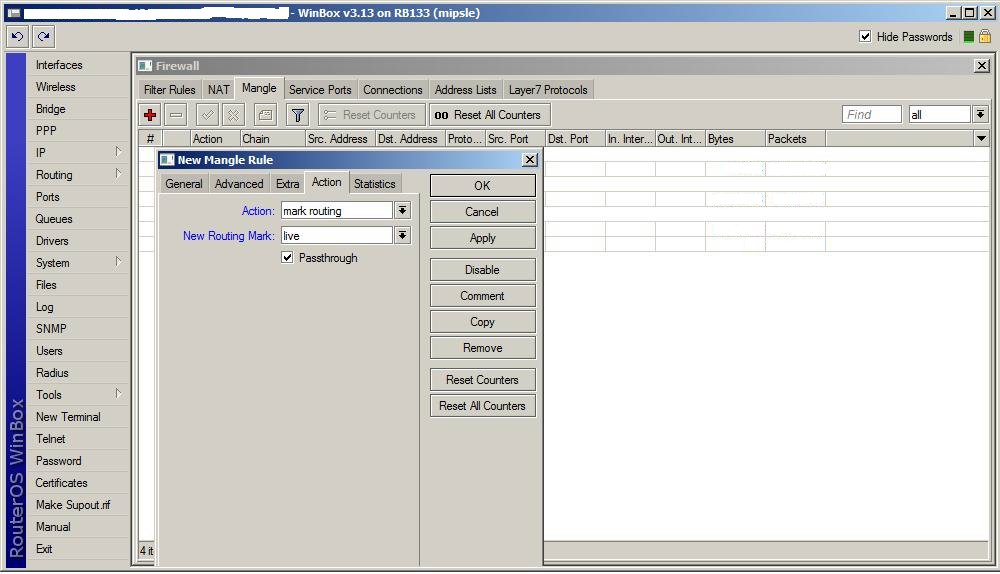This screenshot has height=574, width=1000.
Task: Open the Action dropdown arrow
Action: 402,210
